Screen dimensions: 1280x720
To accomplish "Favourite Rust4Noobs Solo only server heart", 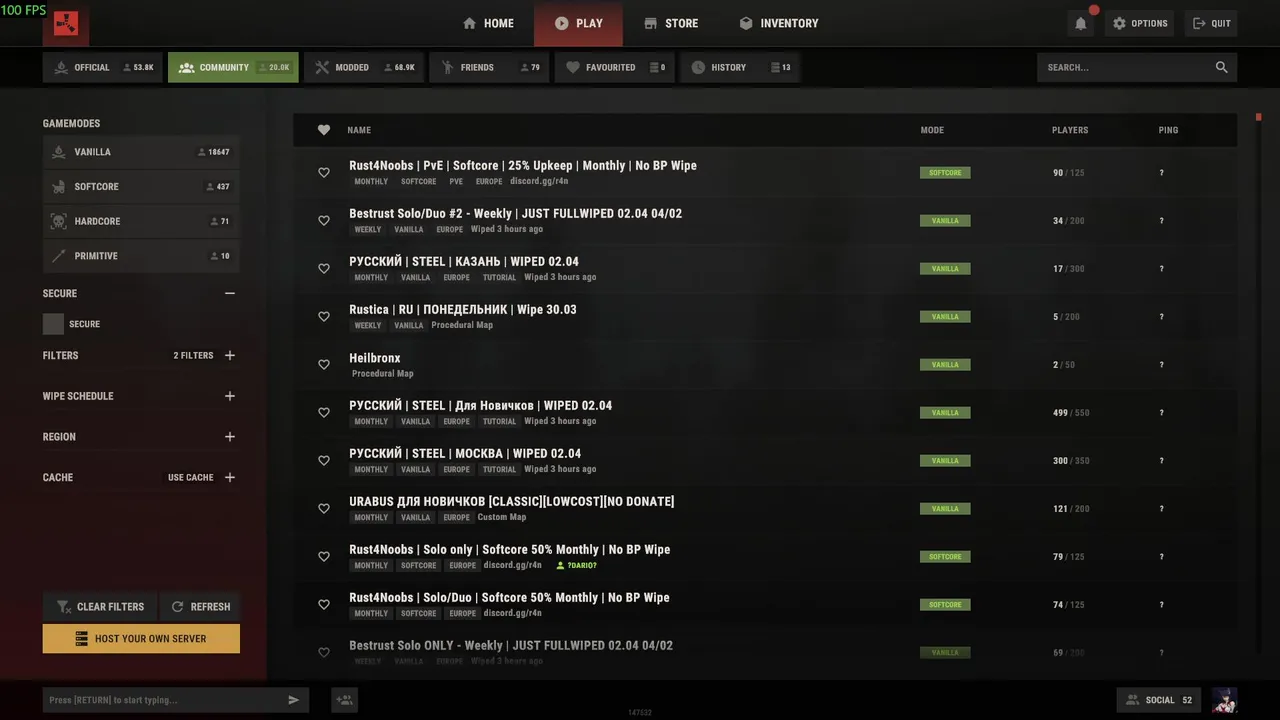I will [x=324, y=557].
